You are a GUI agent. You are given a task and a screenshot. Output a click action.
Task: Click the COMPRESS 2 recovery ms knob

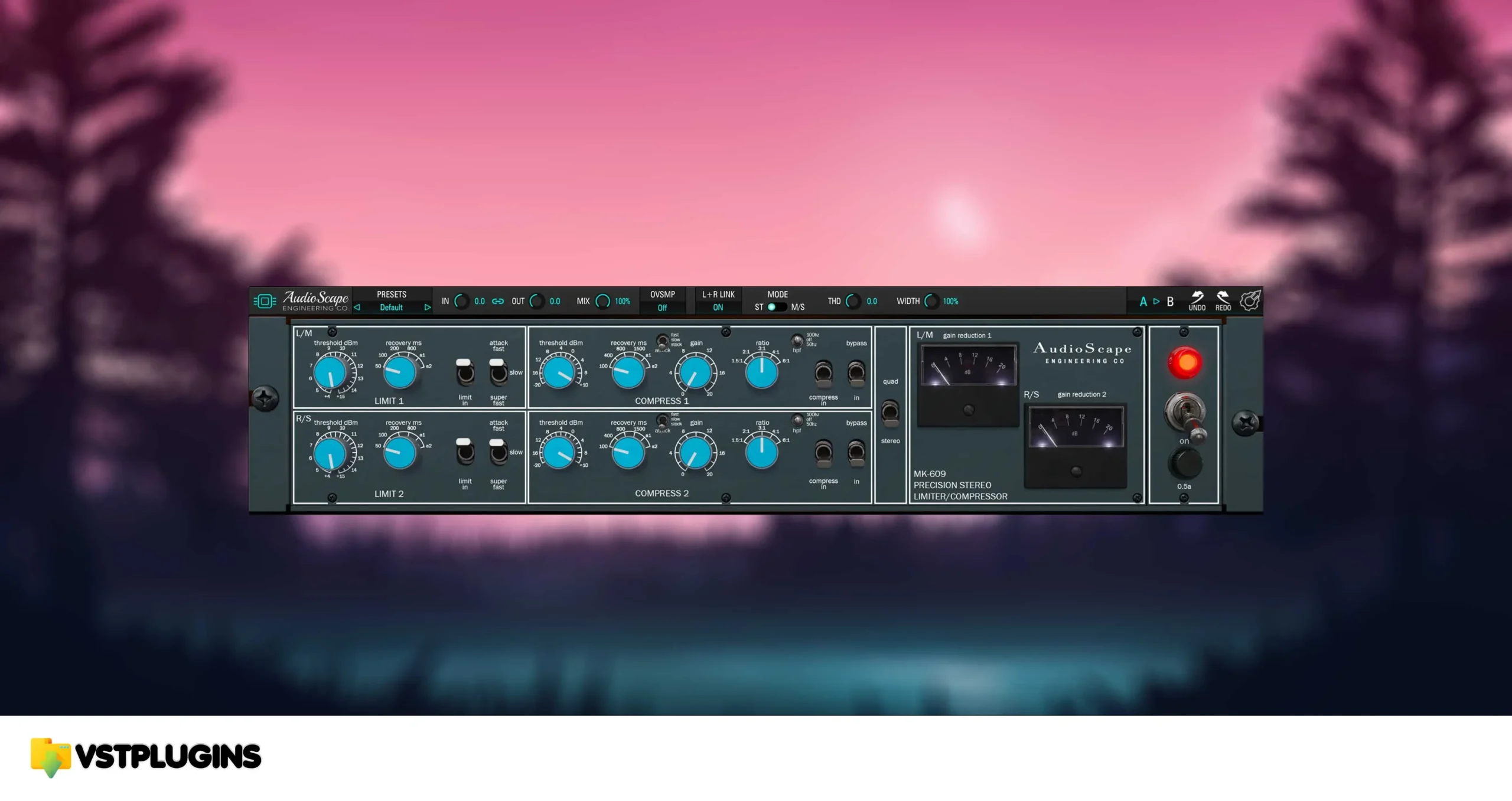point(628,453)
